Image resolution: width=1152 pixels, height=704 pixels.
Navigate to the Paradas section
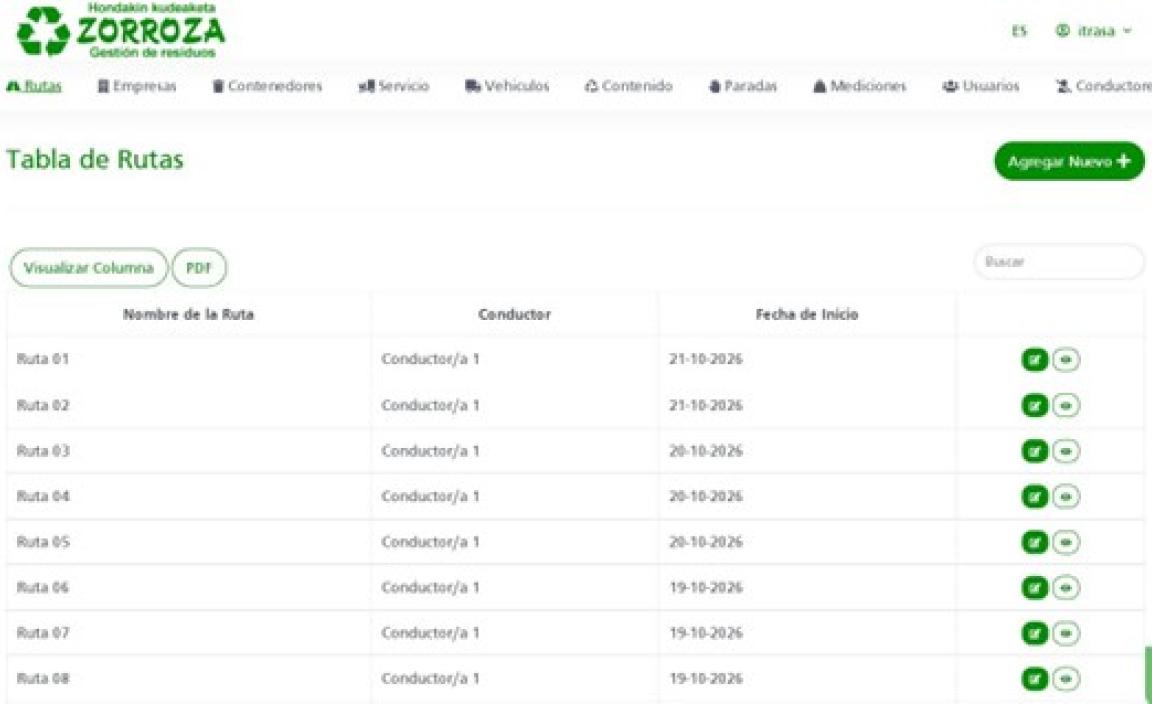[x=743, y=86]
